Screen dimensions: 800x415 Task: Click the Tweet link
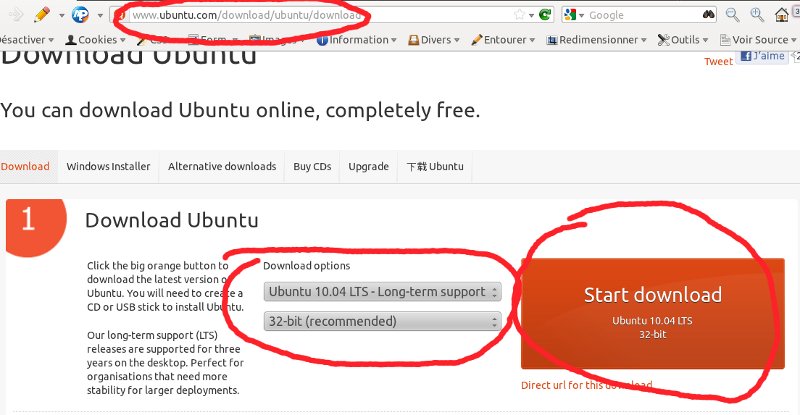click(x=718, y=61)
